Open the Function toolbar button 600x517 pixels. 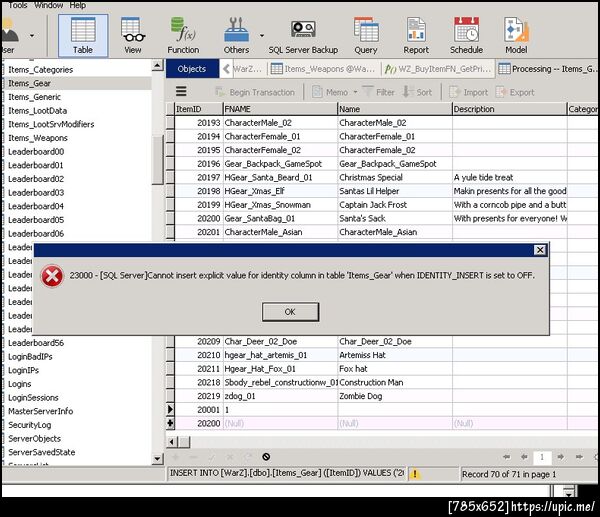pos(183,36)
